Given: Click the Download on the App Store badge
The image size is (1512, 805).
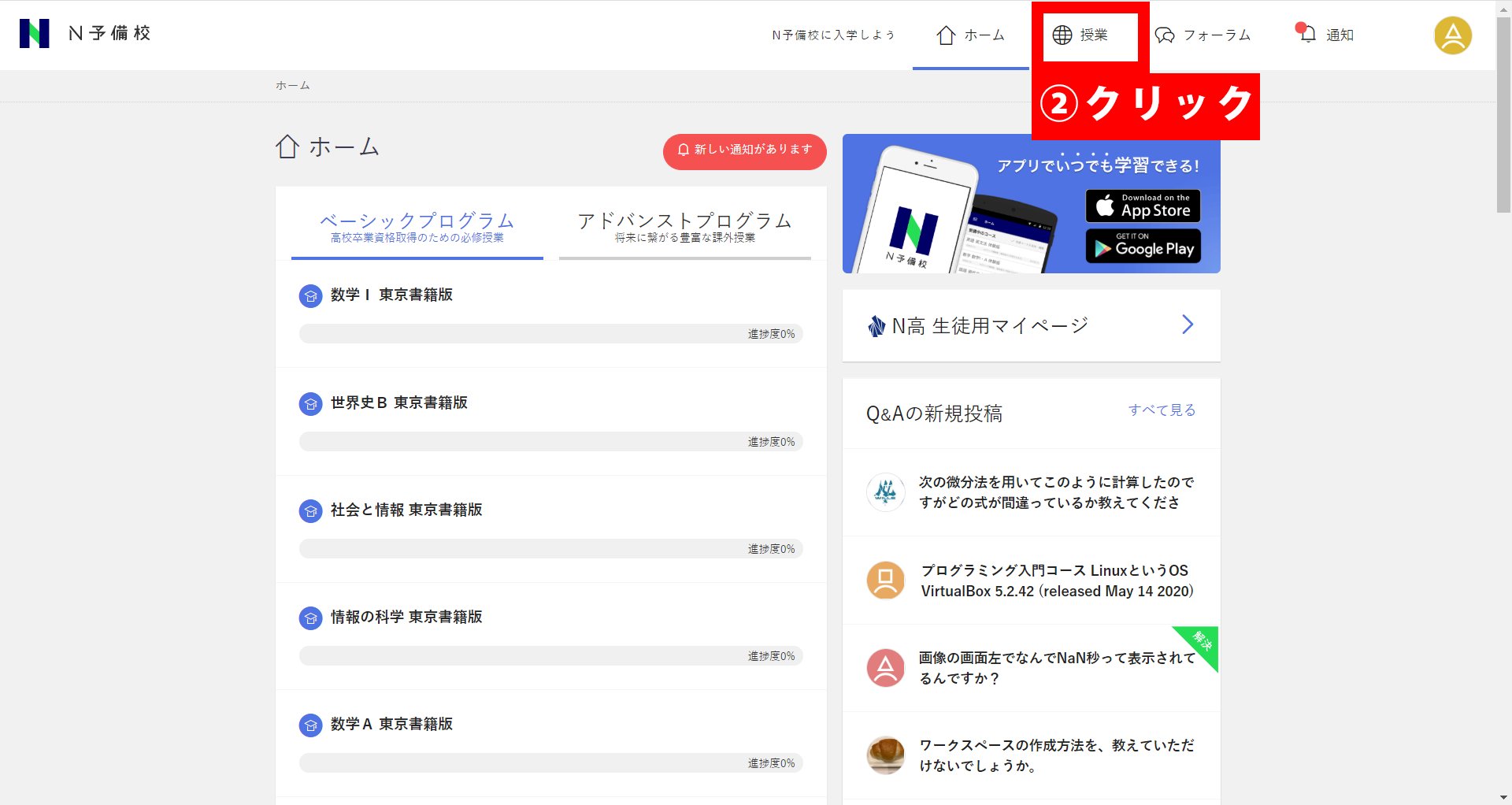Looking at the screenshot, I should [1143, 206].
